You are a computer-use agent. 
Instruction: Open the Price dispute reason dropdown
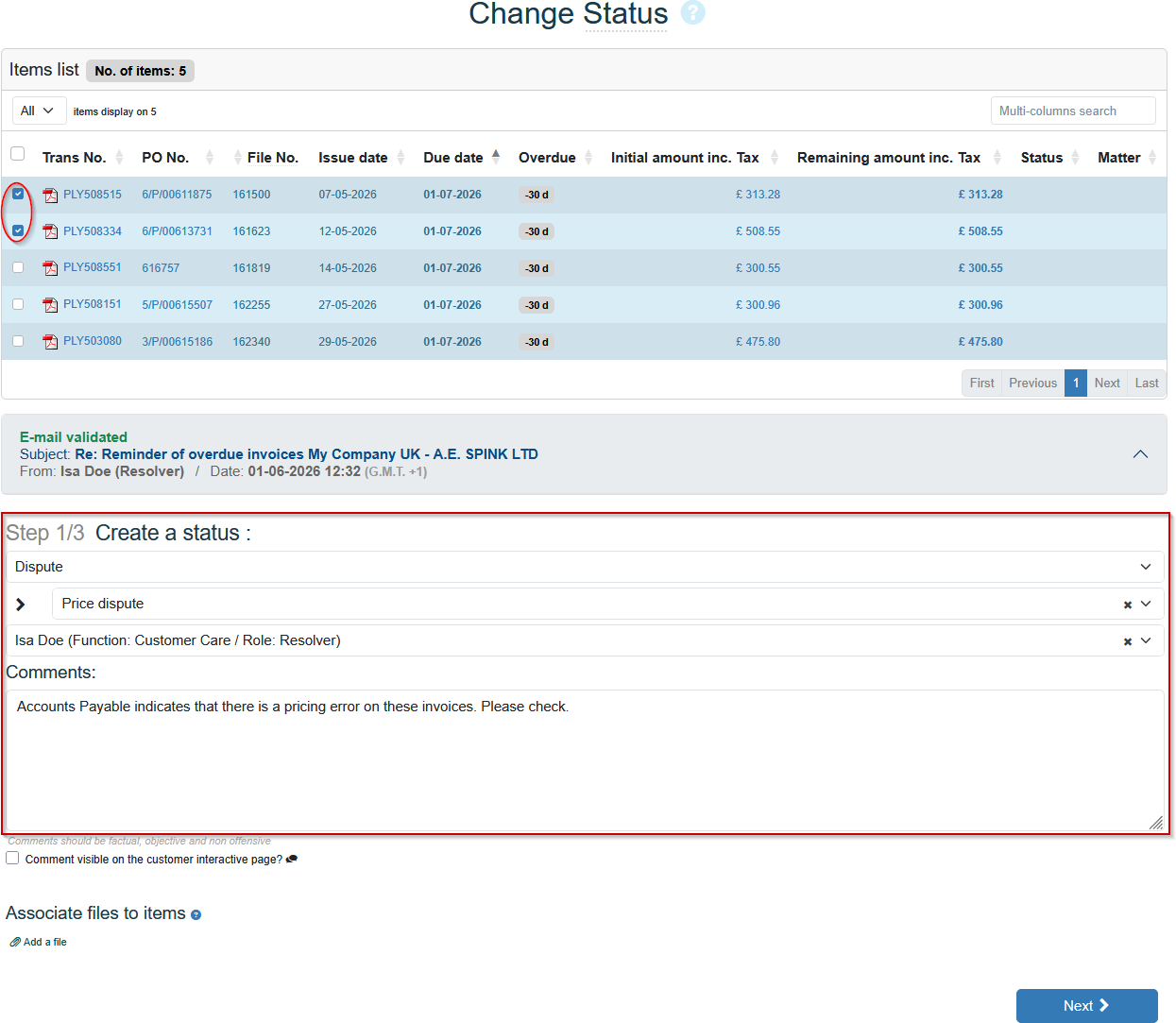coord(607,604)
